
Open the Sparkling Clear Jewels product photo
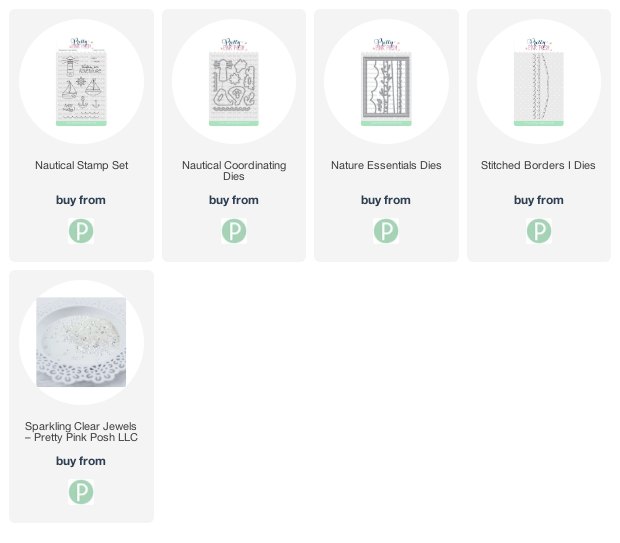(x=81, y=342)
